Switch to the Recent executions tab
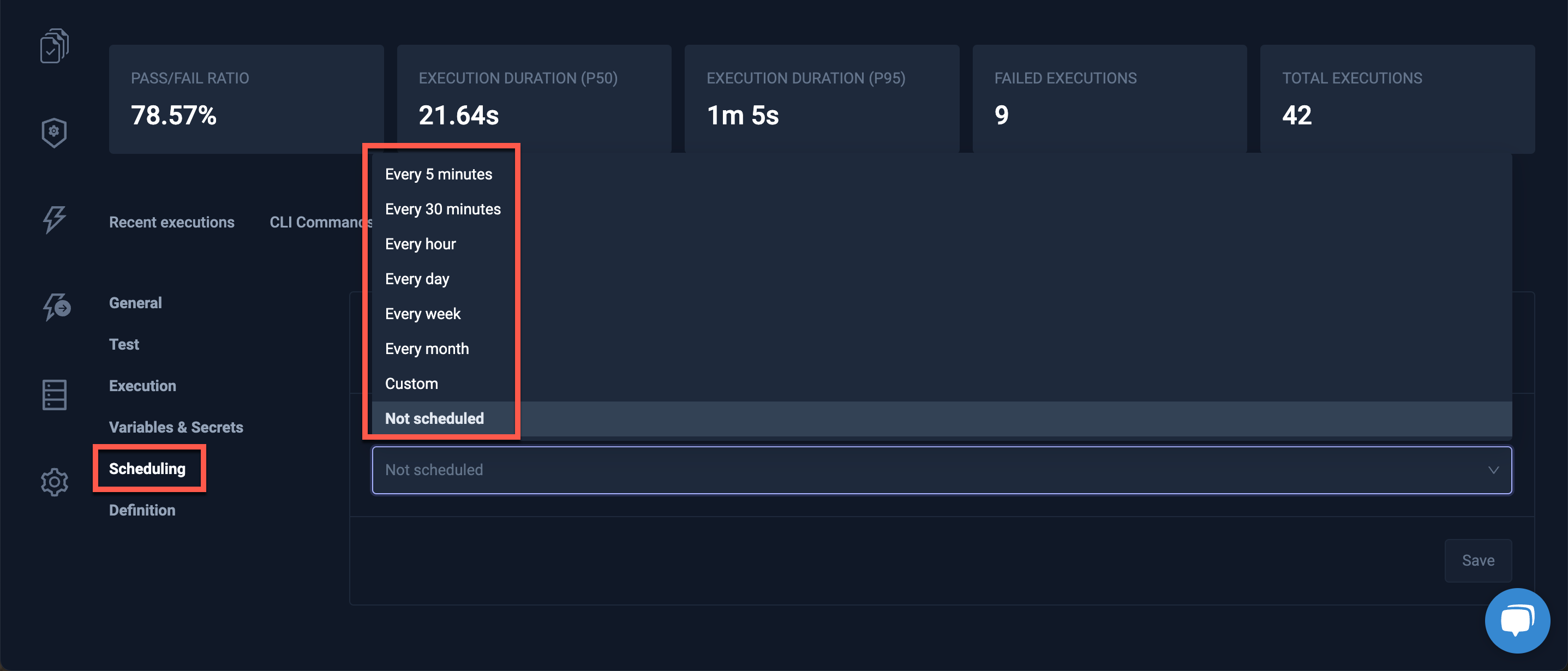 (x=172, y=221)
